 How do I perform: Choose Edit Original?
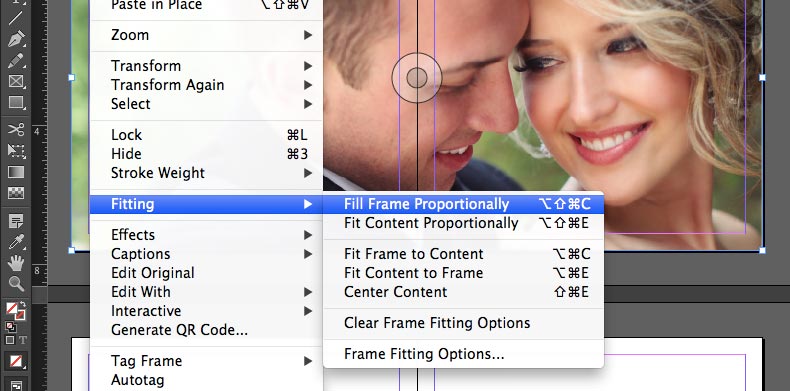206,273
